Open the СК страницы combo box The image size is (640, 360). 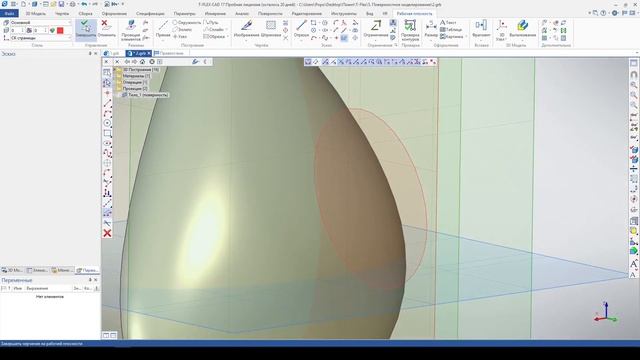click(40, 38)
